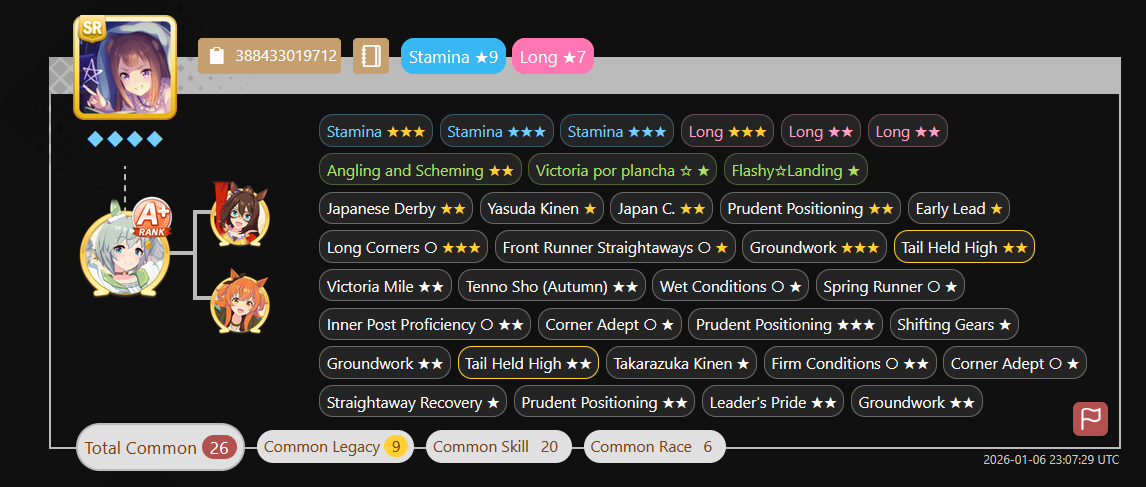The height and width of the screenshot is (487, 1146).
Task: Click the Leader's Pride tag
Action: tap(773, 401)
